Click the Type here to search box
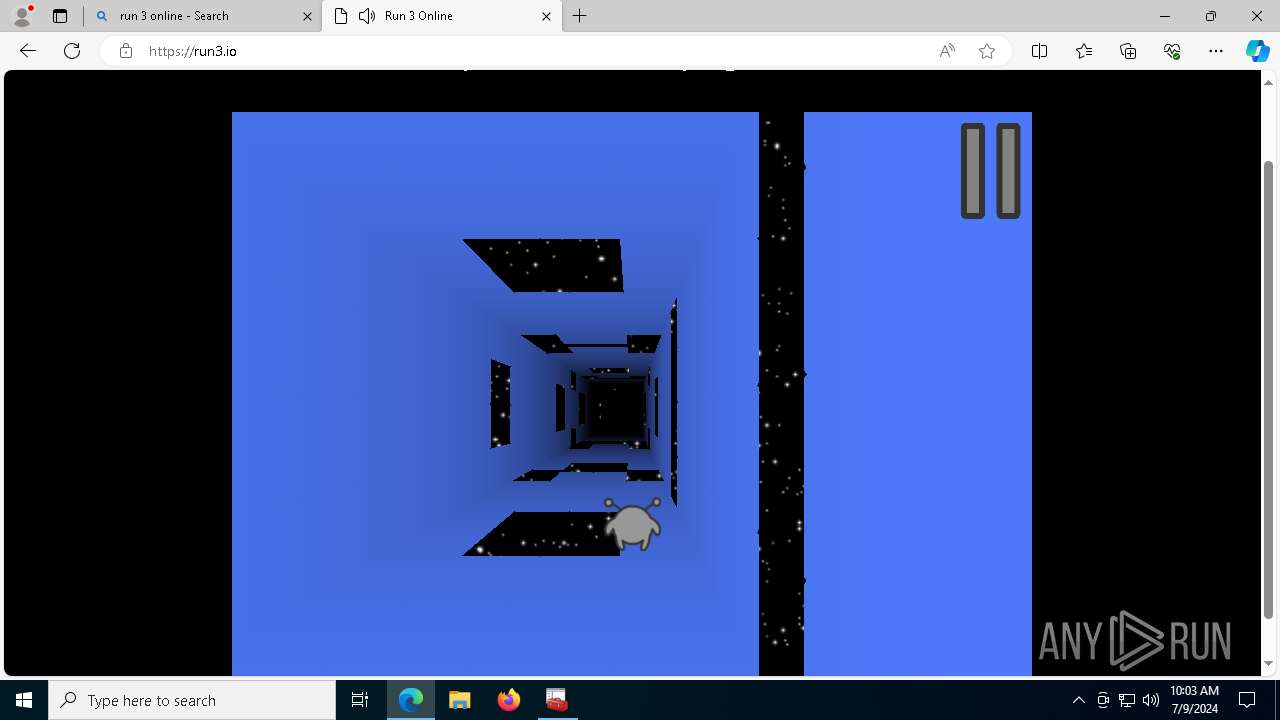The image size is (1280, 720). tap(192, 700)
